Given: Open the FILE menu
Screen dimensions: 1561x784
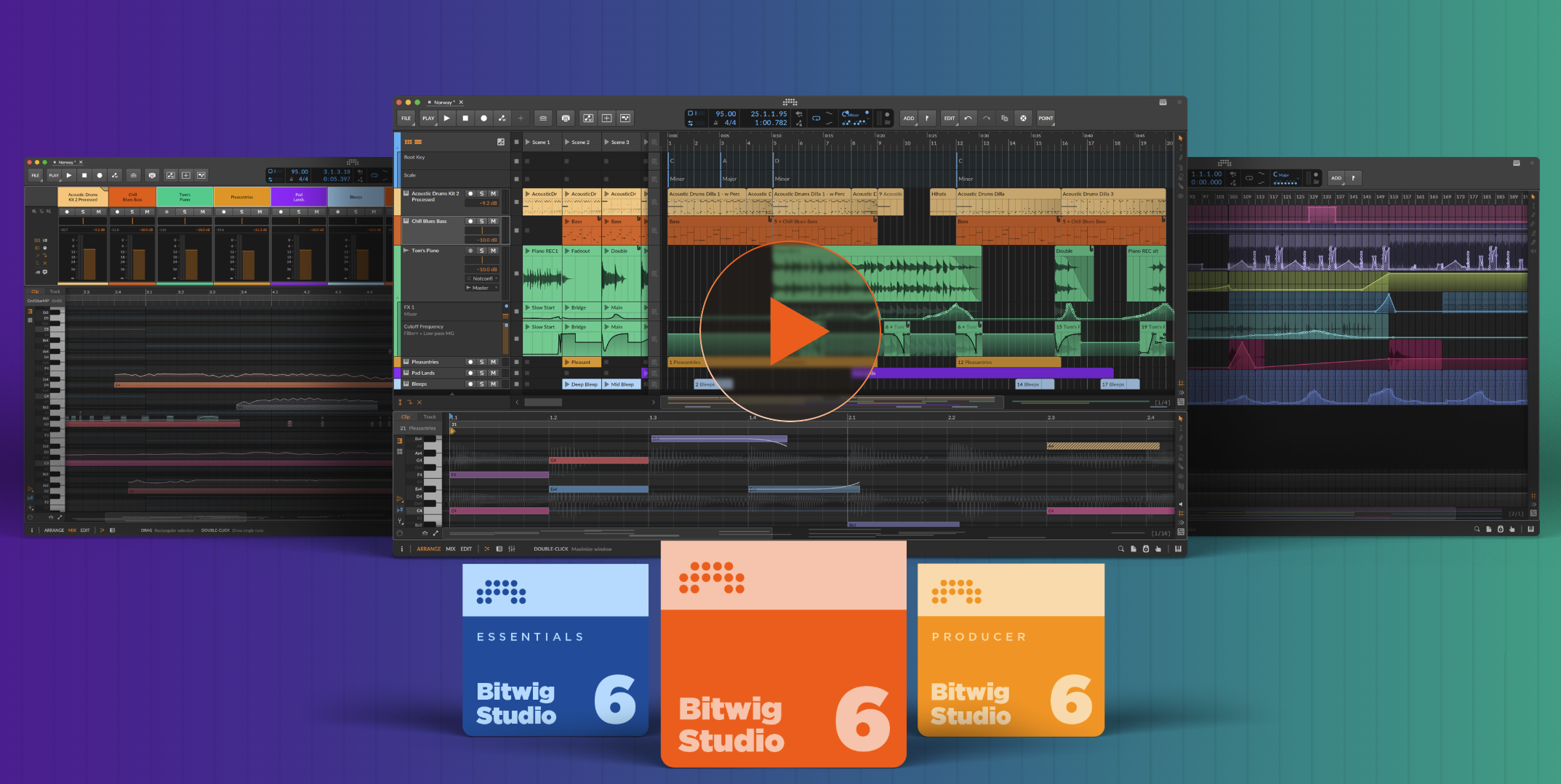Looking at the screenshot, I should click(x=406, y=118).
